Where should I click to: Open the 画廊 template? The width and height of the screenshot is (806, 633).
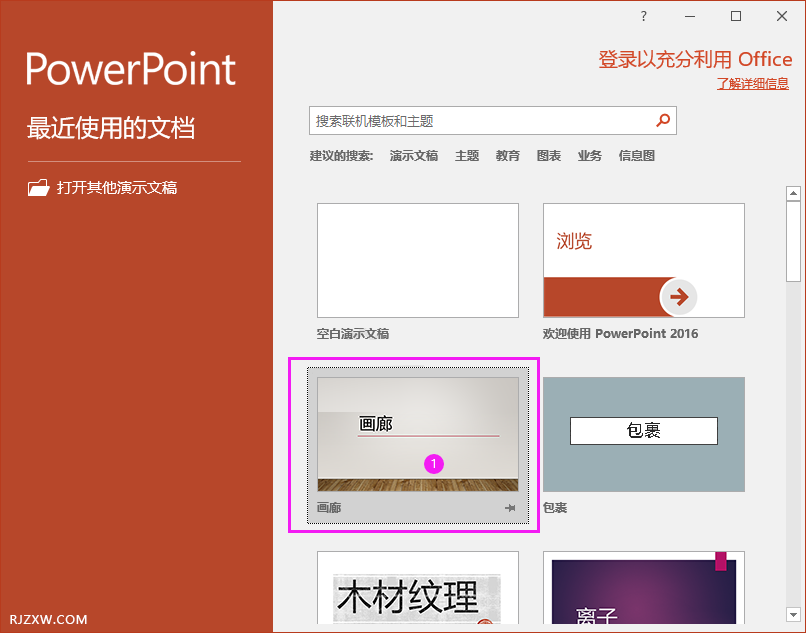click(x=417, y=434)
